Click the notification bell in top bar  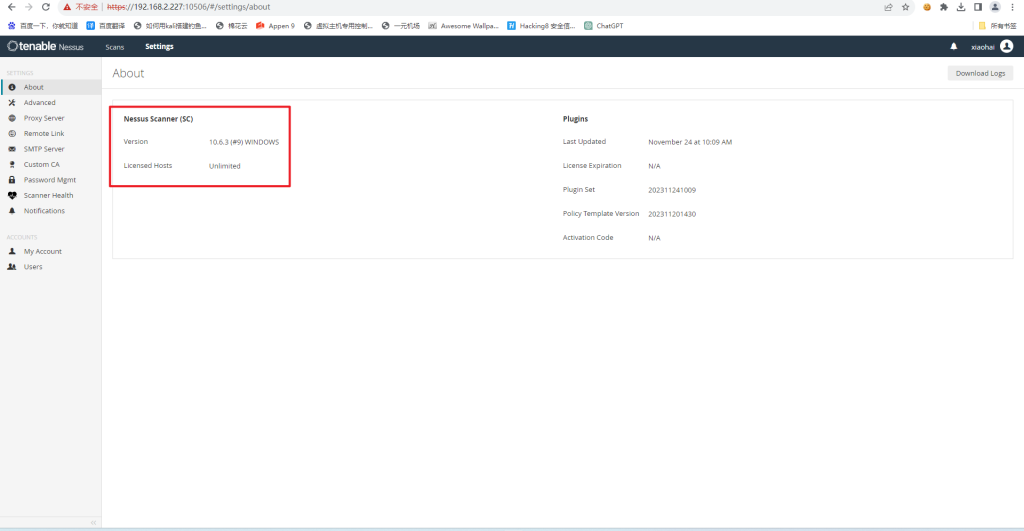pos(953,46)
